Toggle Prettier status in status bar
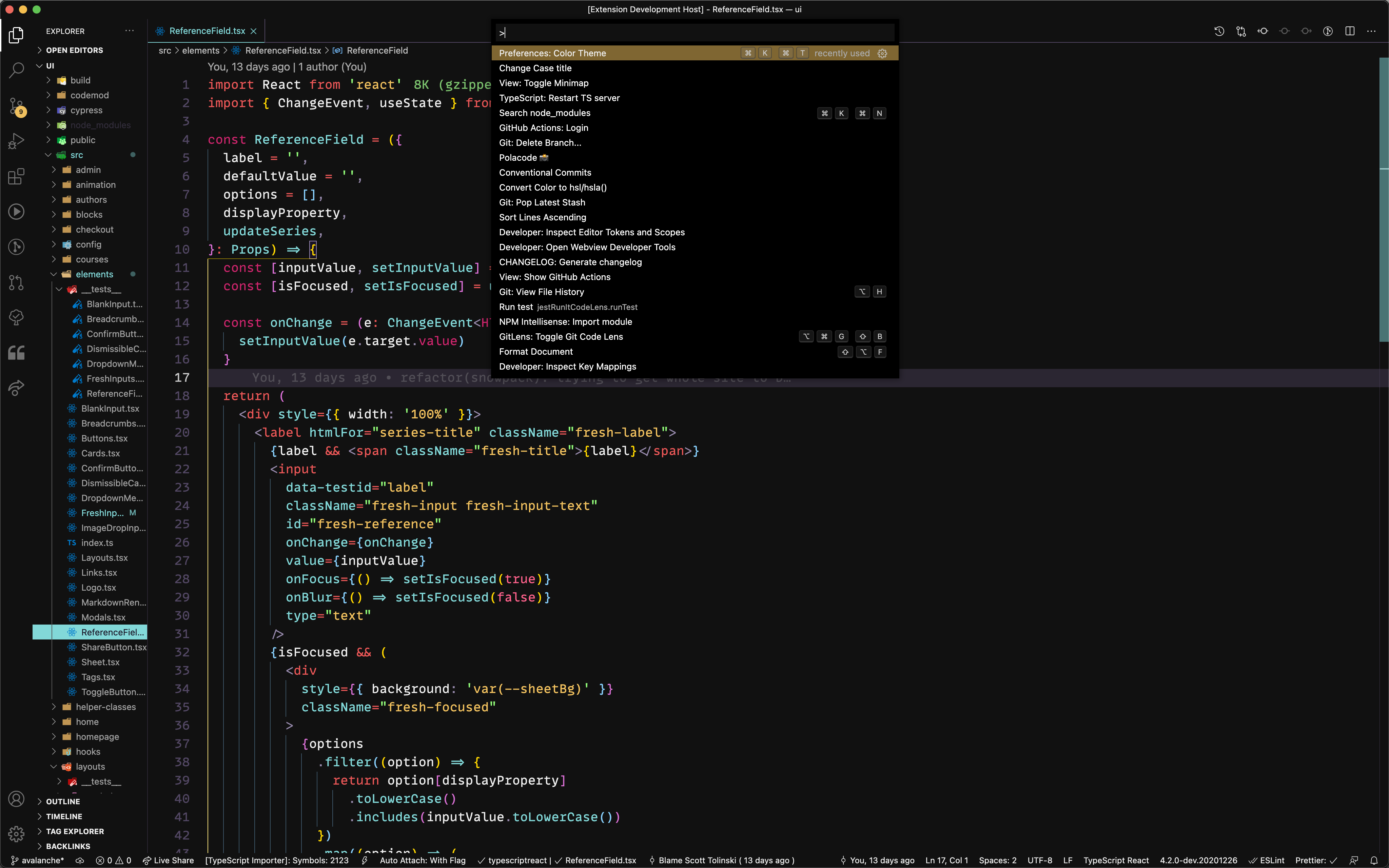Image resolution: width=1389 pixels, height=868 pixels. tap(1315, 860)
